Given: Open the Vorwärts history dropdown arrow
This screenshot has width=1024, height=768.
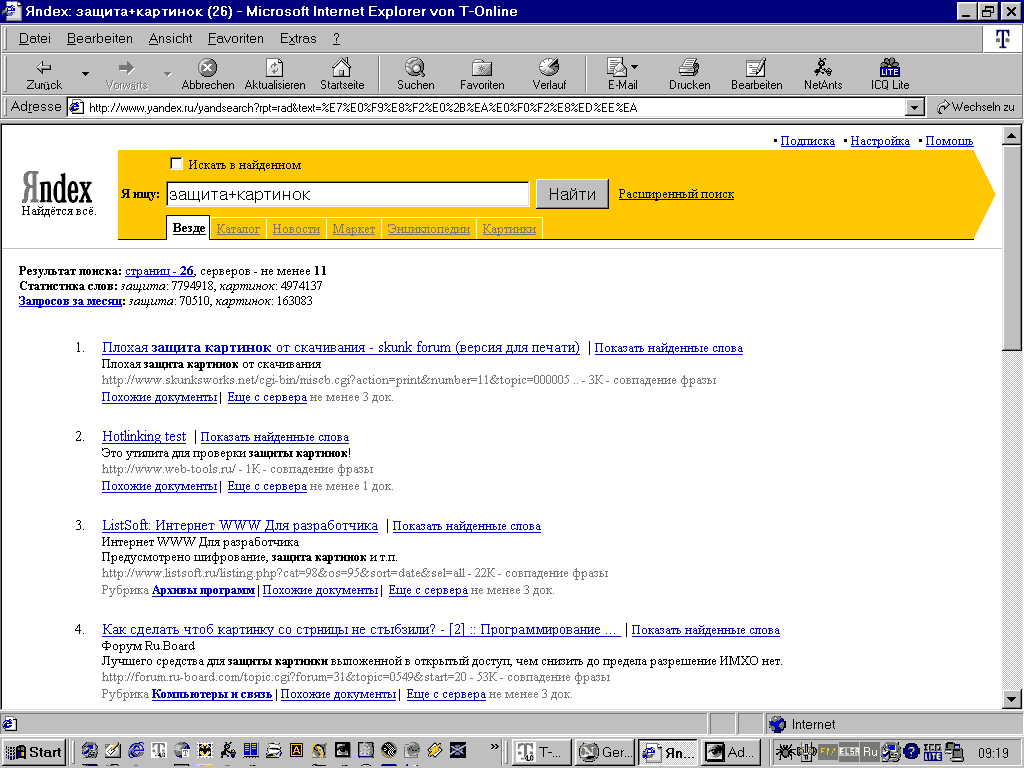Looking at the screenshot, I should coord(167,74).
